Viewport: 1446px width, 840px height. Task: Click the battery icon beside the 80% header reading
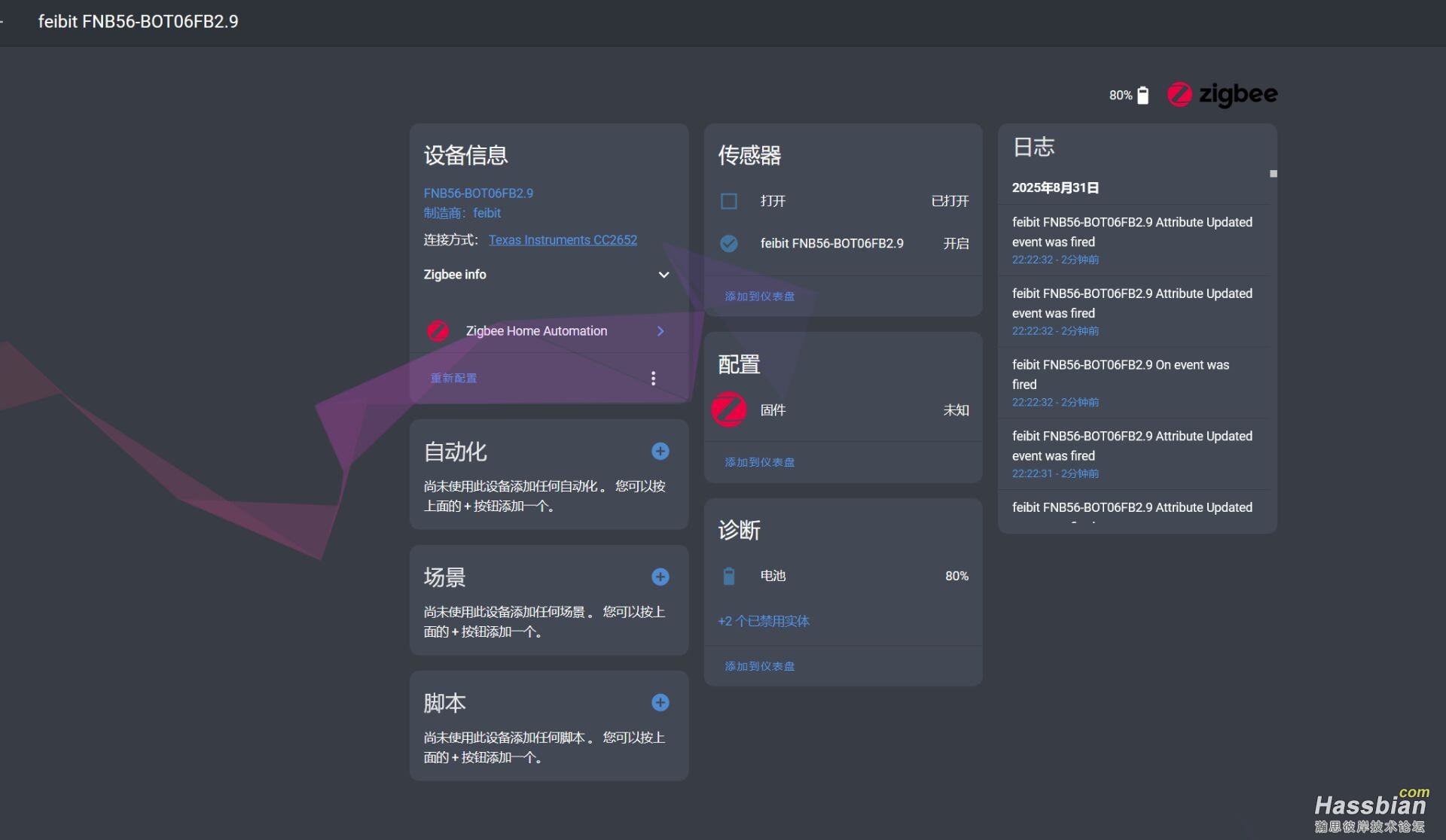point(1142,95)
